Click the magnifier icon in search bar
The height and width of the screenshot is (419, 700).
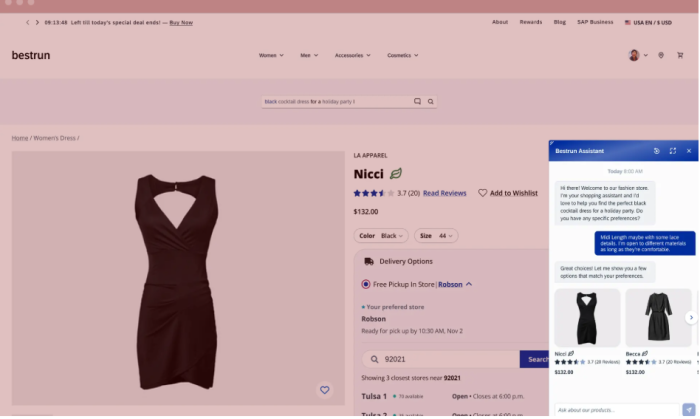[x=430, y=101]
